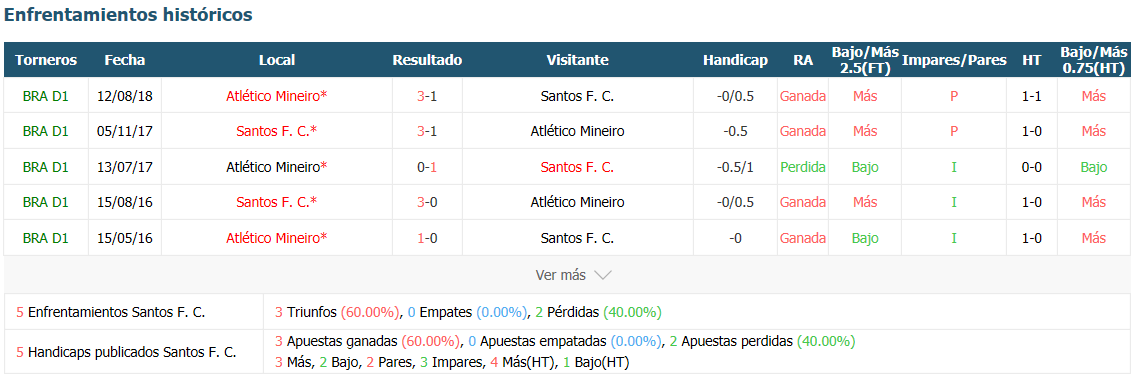Select the Torneos column header

point(46,60)
